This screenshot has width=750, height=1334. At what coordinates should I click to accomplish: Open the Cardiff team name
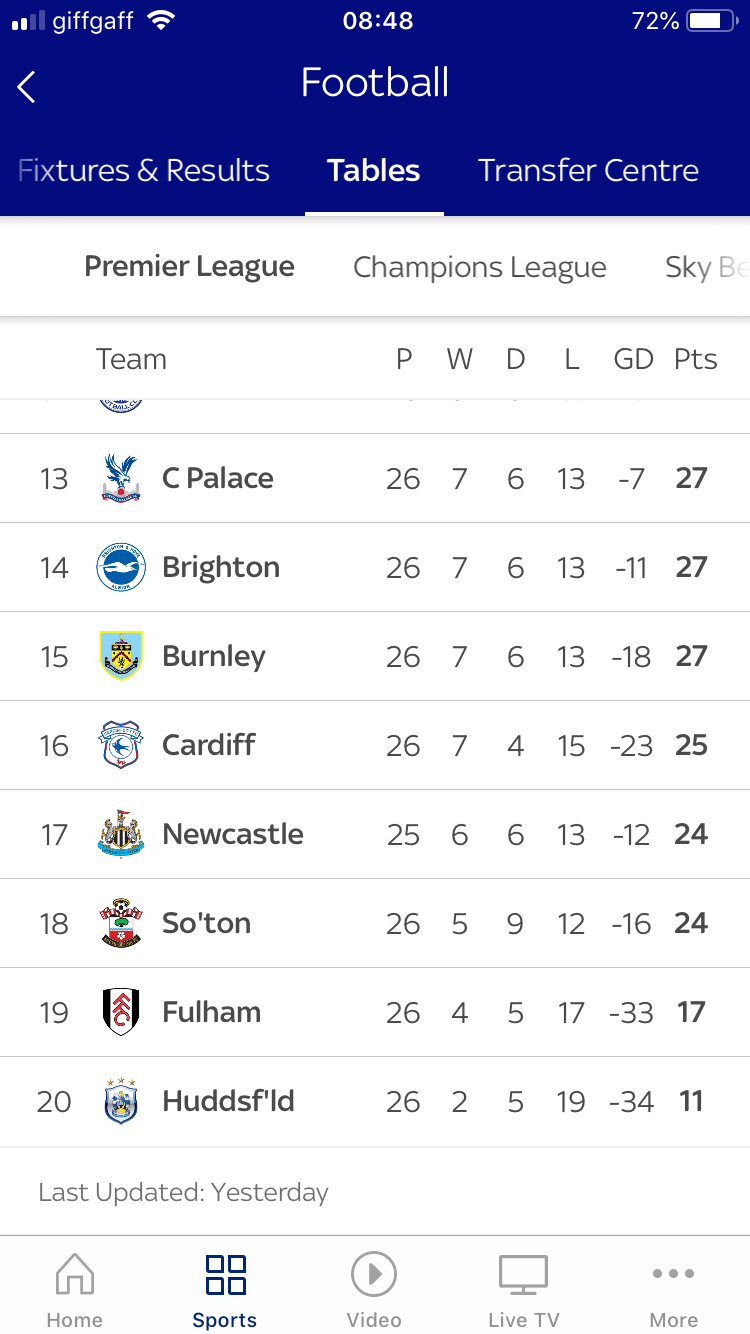click(x=209, y=745)
